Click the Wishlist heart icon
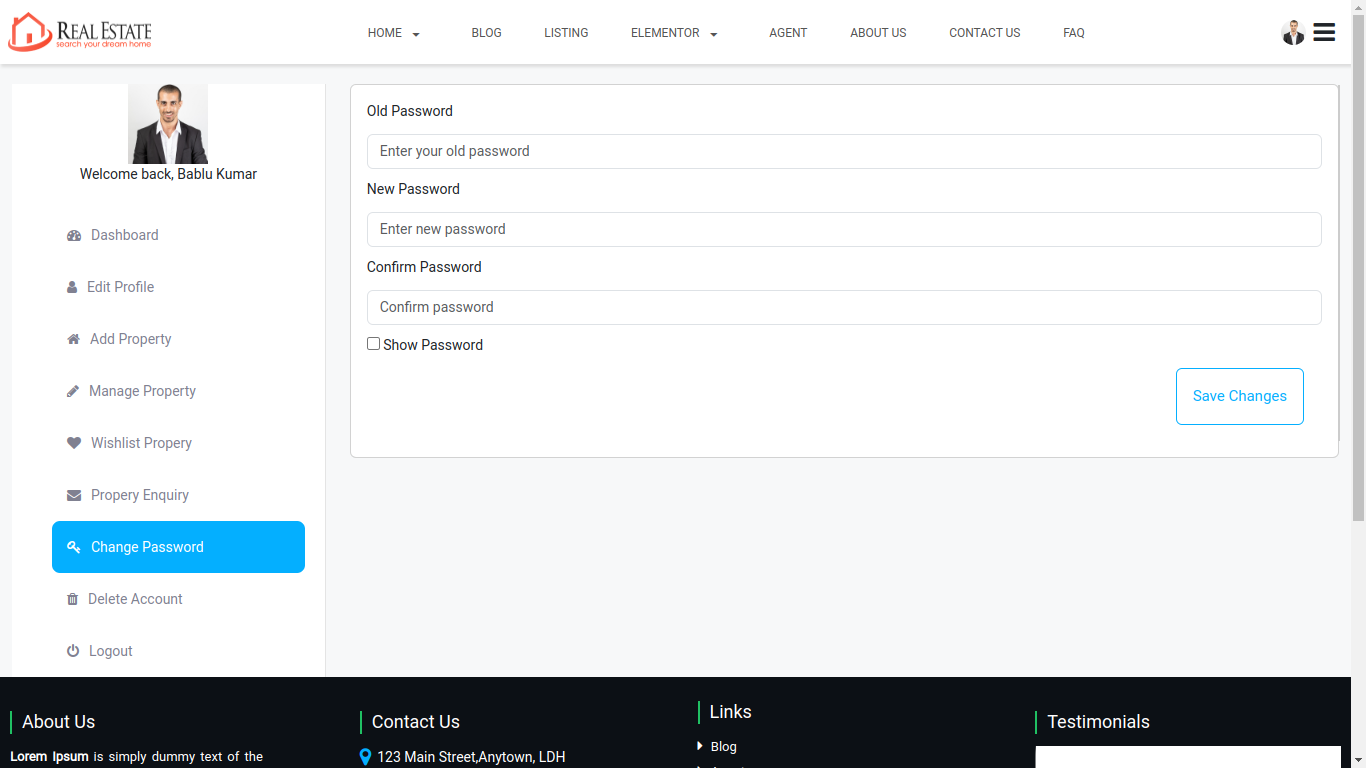Screen dimensions: 1366x768 [x=74, y=443]
